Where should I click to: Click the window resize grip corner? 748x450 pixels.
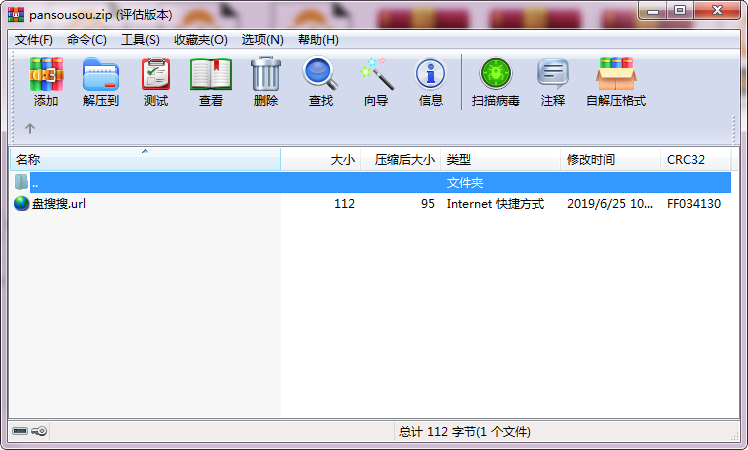(735, 435)
